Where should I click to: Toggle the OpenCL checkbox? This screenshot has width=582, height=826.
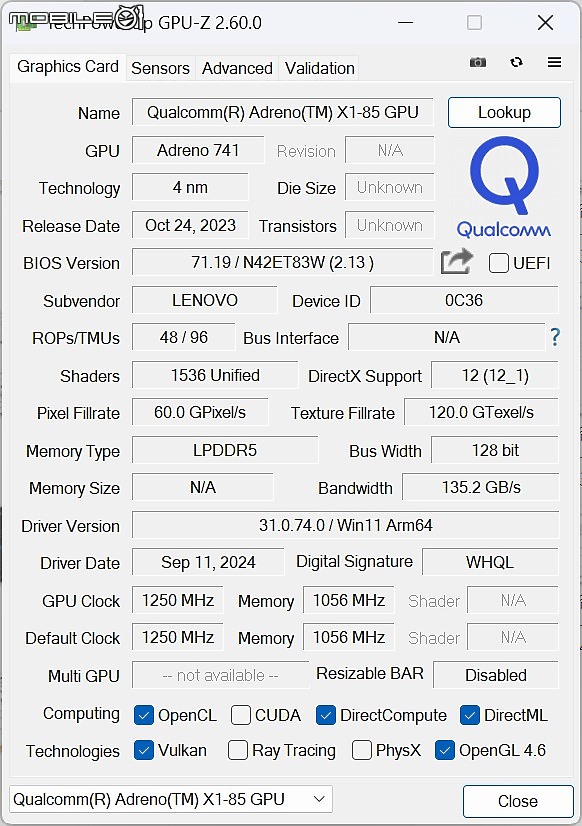point(144,715)
